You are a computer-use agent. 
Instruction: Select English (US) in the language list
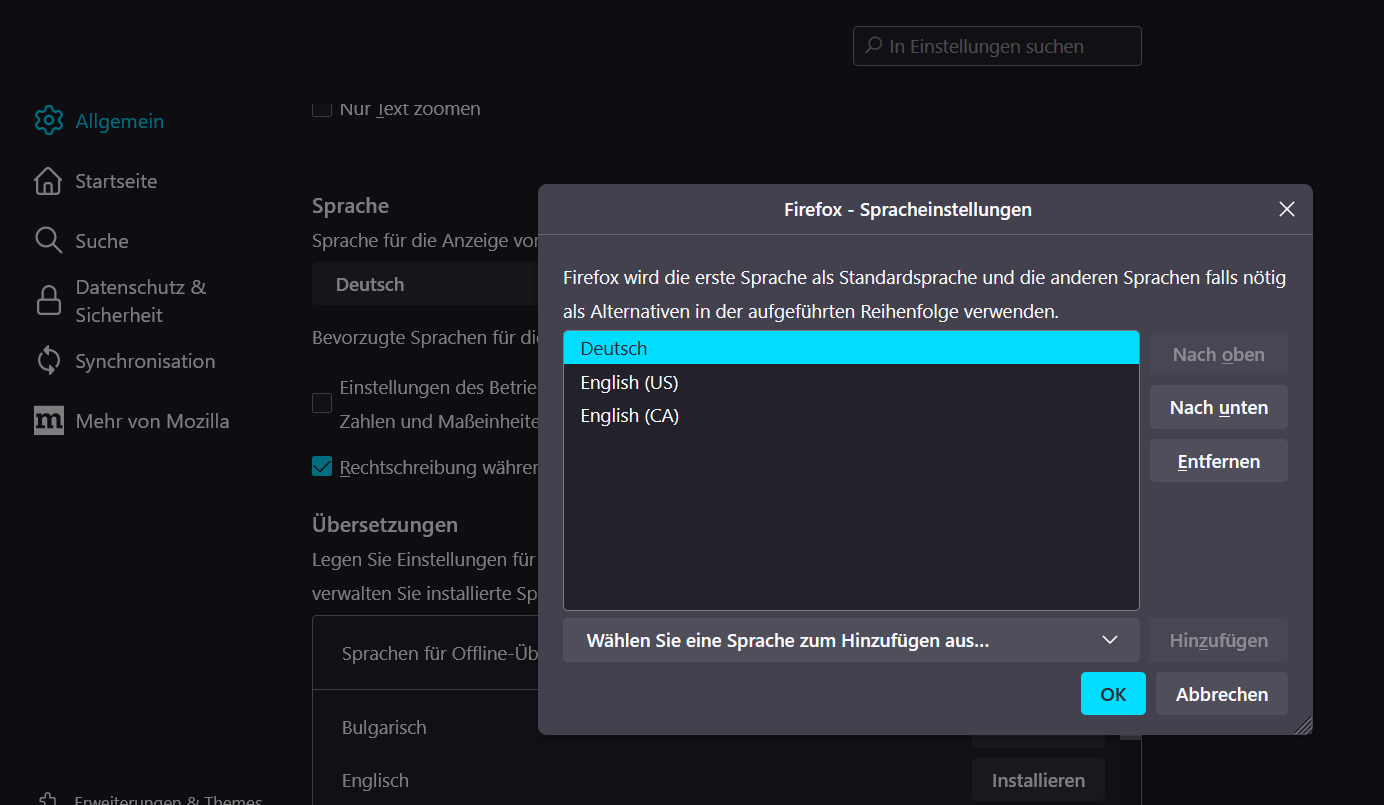coord(851,382)
